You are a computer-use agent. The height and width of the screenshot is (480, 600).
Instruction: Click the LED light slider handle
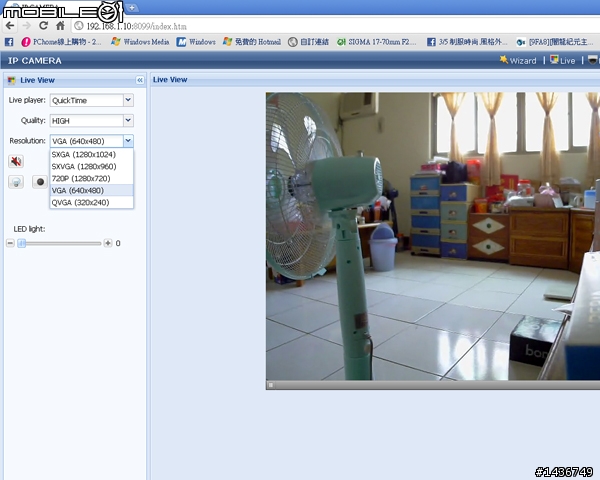tap(22, 243)
